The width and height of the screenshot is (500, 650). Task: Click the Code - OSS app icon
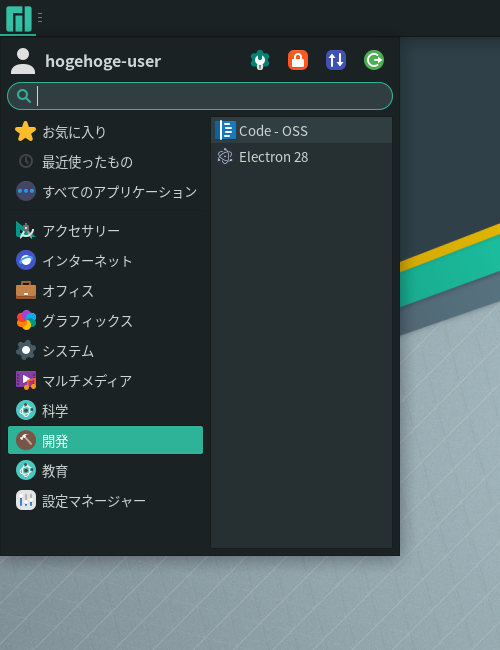point(226,130)
